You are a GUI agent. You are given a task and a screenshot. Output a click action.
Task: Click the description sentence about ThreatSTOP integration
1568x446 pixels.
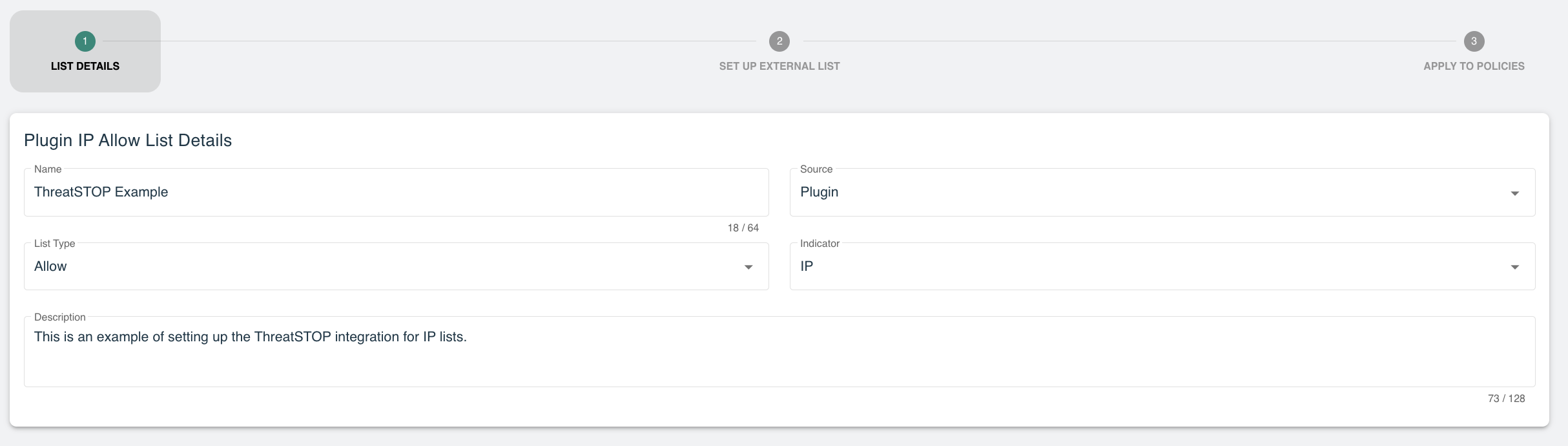(x=251, y=337)
